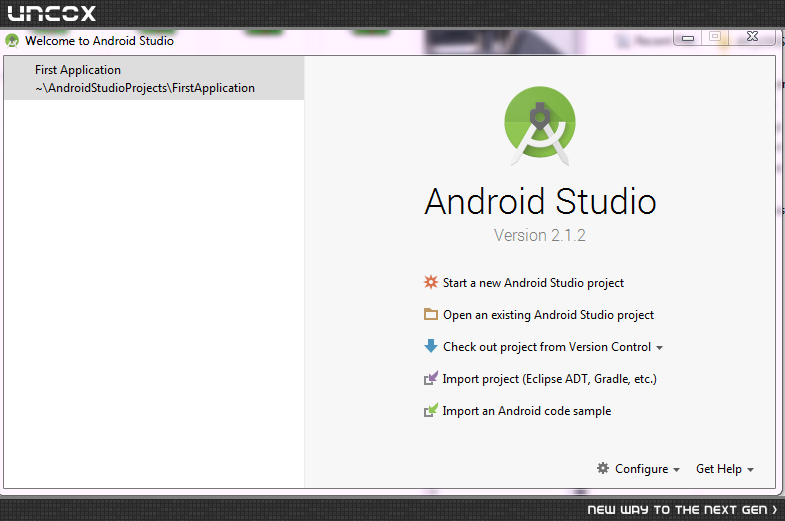Open the Get Help dropdown menu
Screen dimensions: 785x521
[x=724, y=469]
